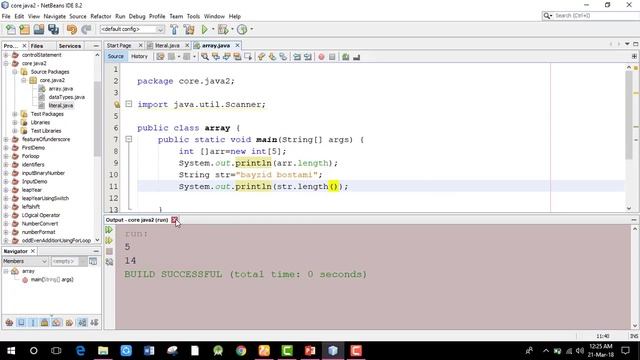Viewport: 640px width, 360px height.
Task: Toggle Fully Qualified Names filter in Navigator
Action: 69,322
